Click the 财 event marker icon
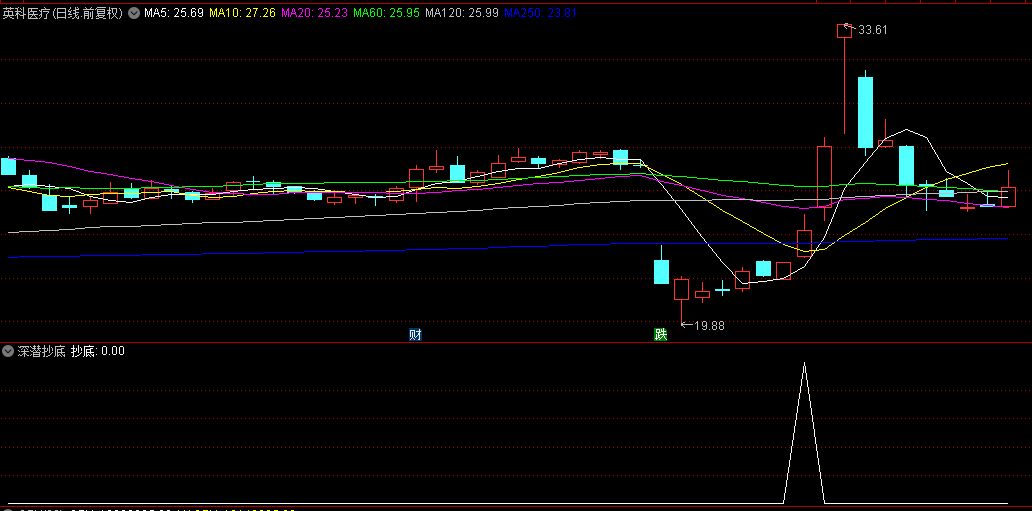 [415, 335]
